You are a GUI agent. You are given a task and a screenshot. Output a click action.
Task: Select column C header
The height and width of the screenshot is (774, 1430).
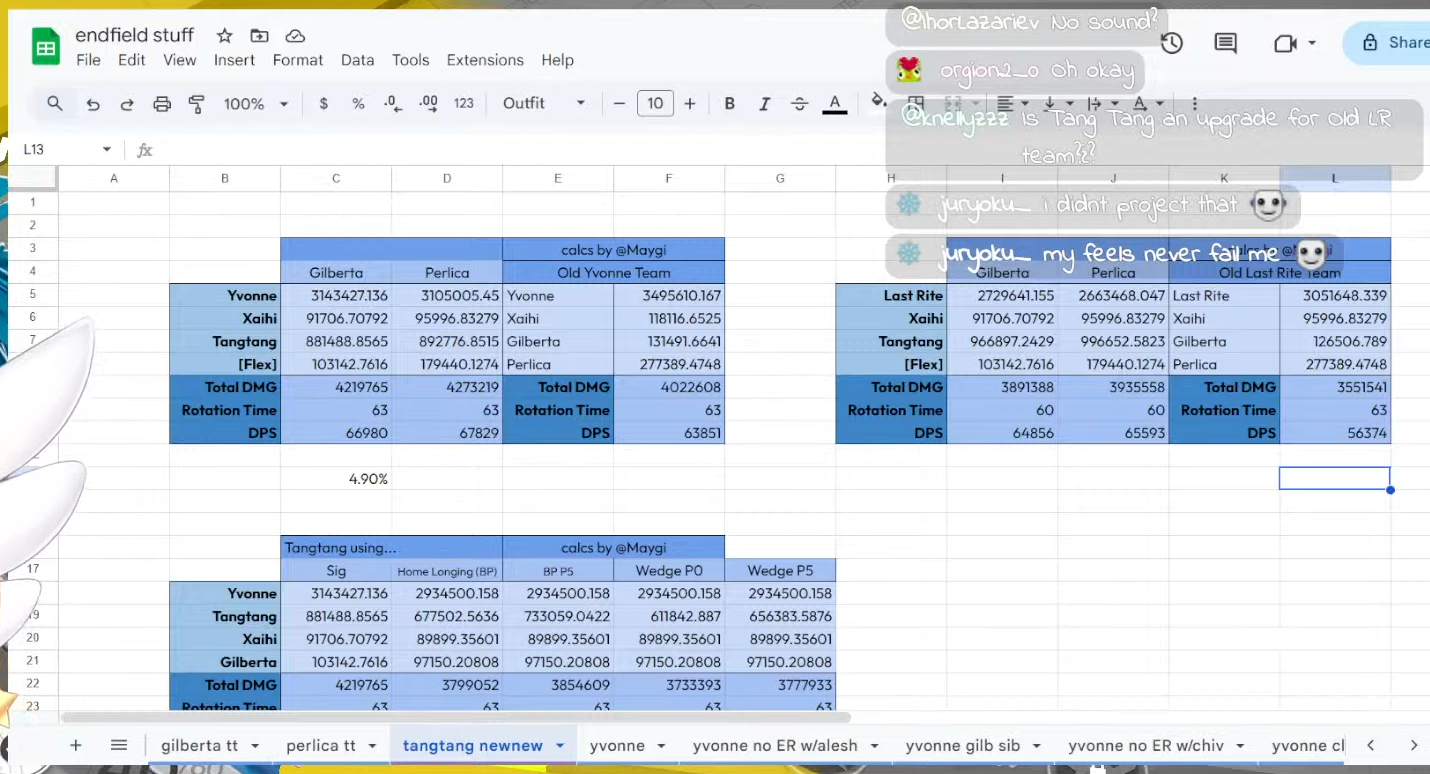pos(336,178)
